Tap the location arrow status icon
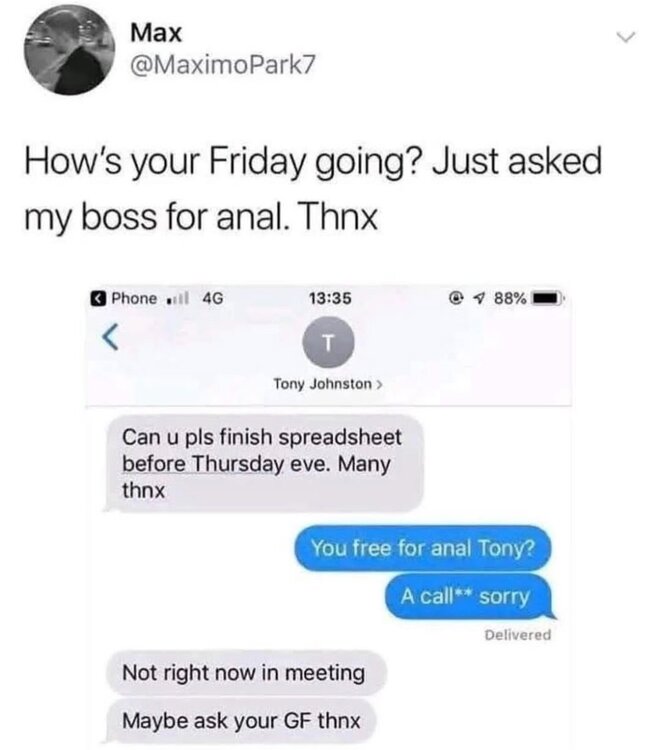The width and height of the screenshot is (660, 750). point(478,299)
